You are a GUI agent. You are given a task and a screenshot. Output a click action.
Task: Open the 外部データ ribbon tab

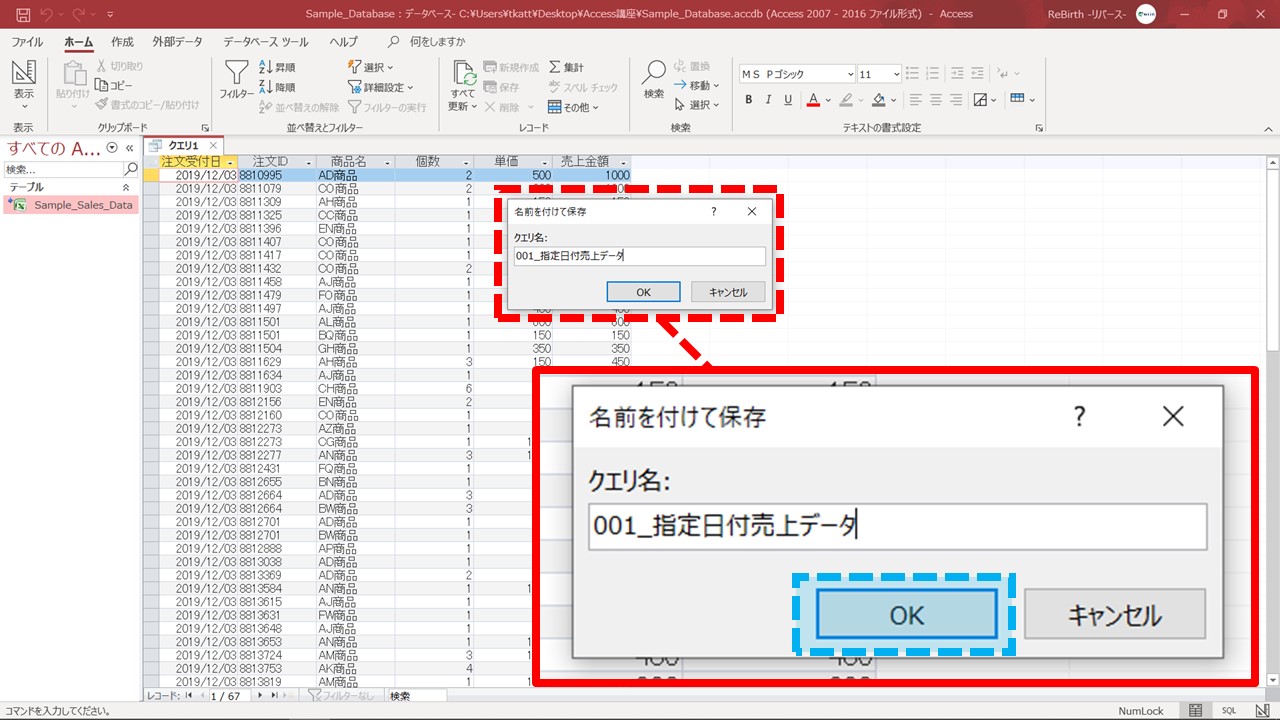click(177, 42)
